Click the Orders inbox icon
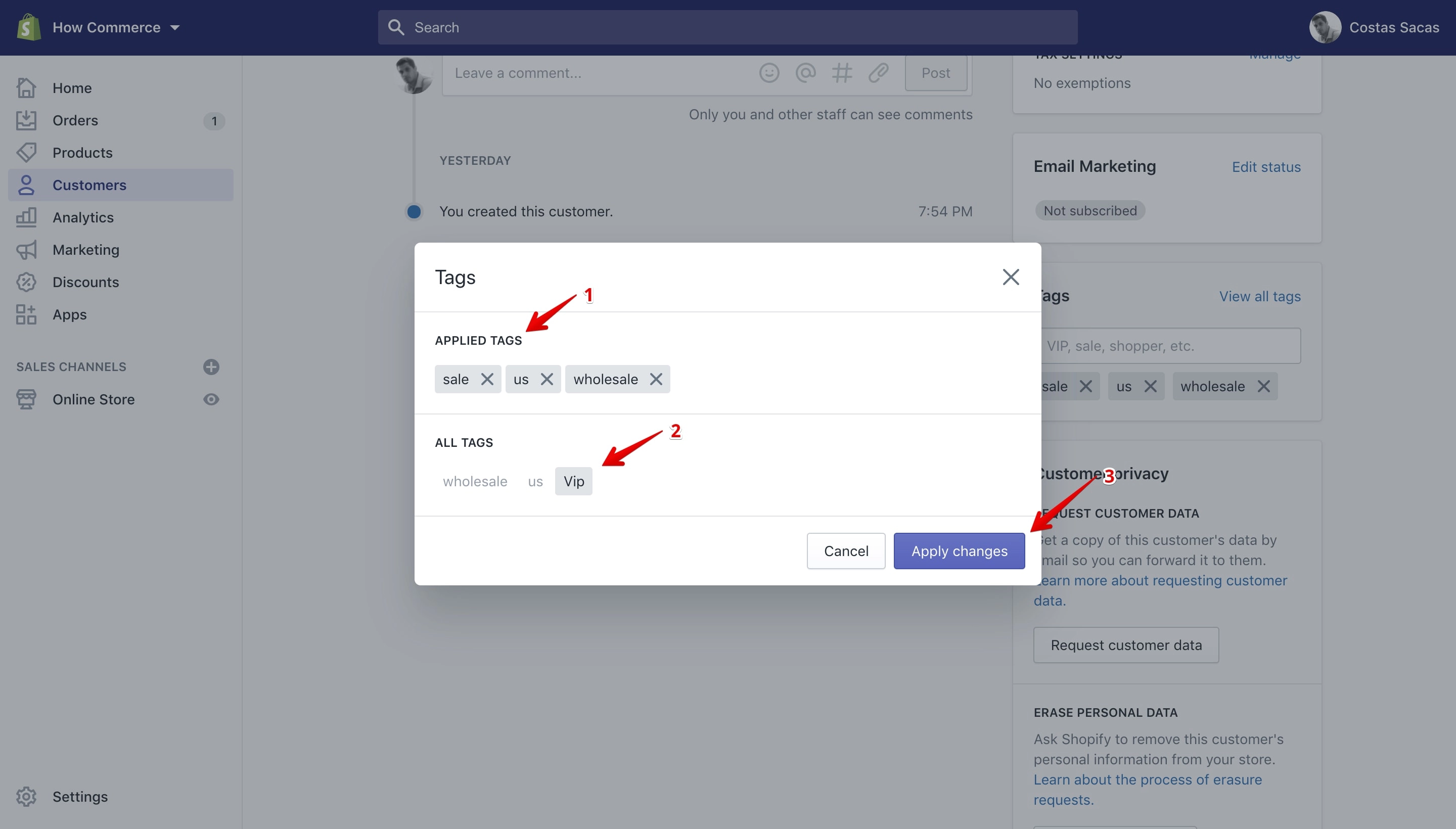Screen dimensions: 1456x829 26,120
